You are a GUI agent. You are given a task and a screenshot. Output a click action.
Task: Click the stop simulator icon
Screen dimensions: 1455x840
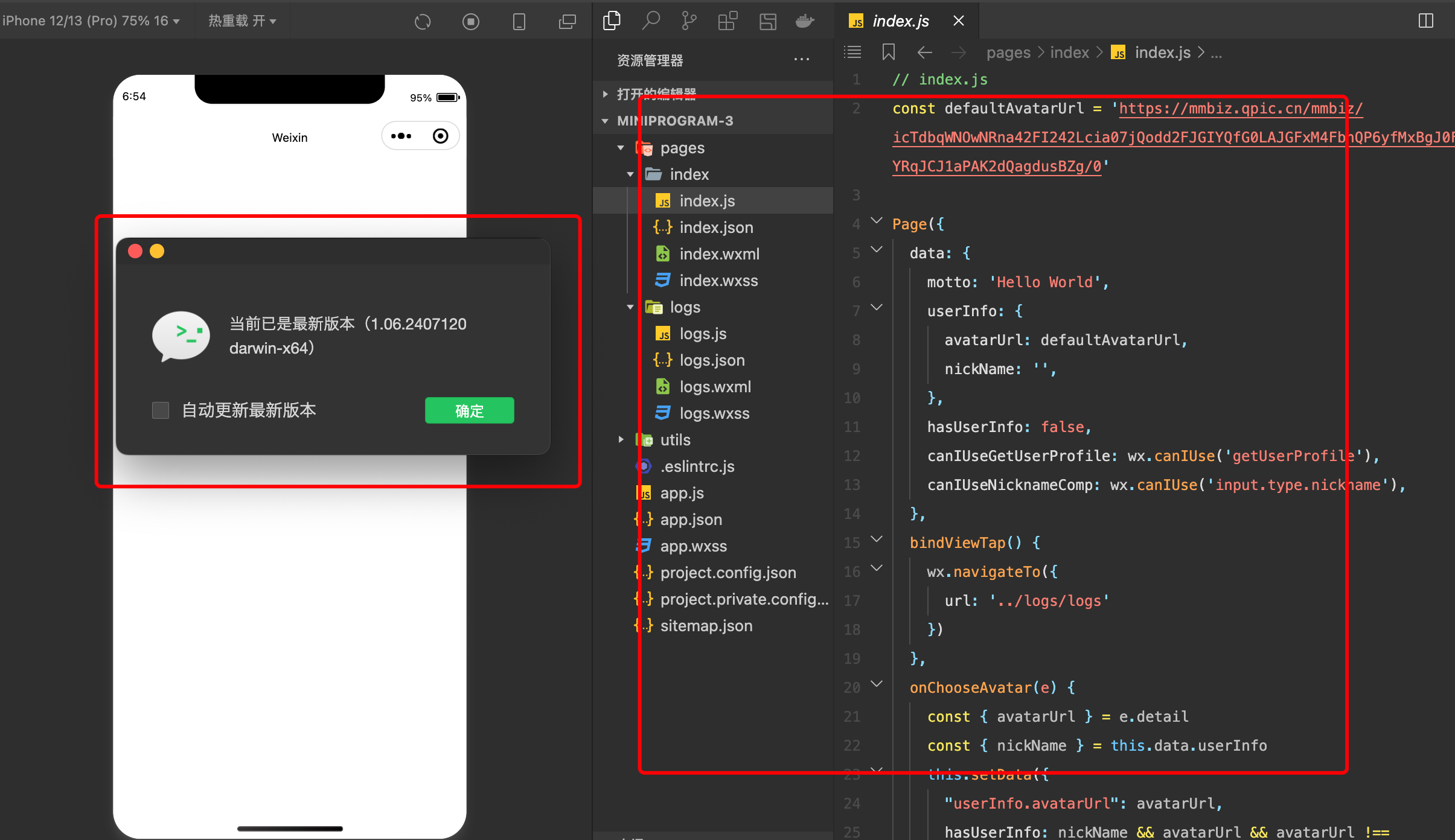click(x=471, y=22)
